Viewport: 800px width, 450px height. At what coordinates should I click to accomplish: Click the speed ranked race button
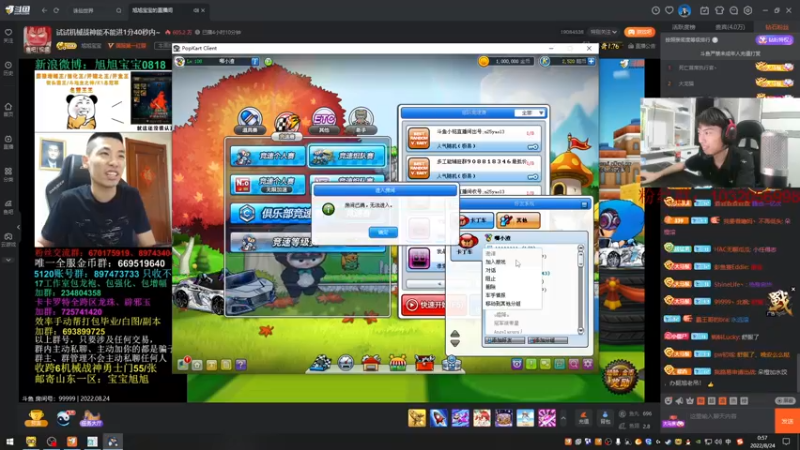coord(273,242)
